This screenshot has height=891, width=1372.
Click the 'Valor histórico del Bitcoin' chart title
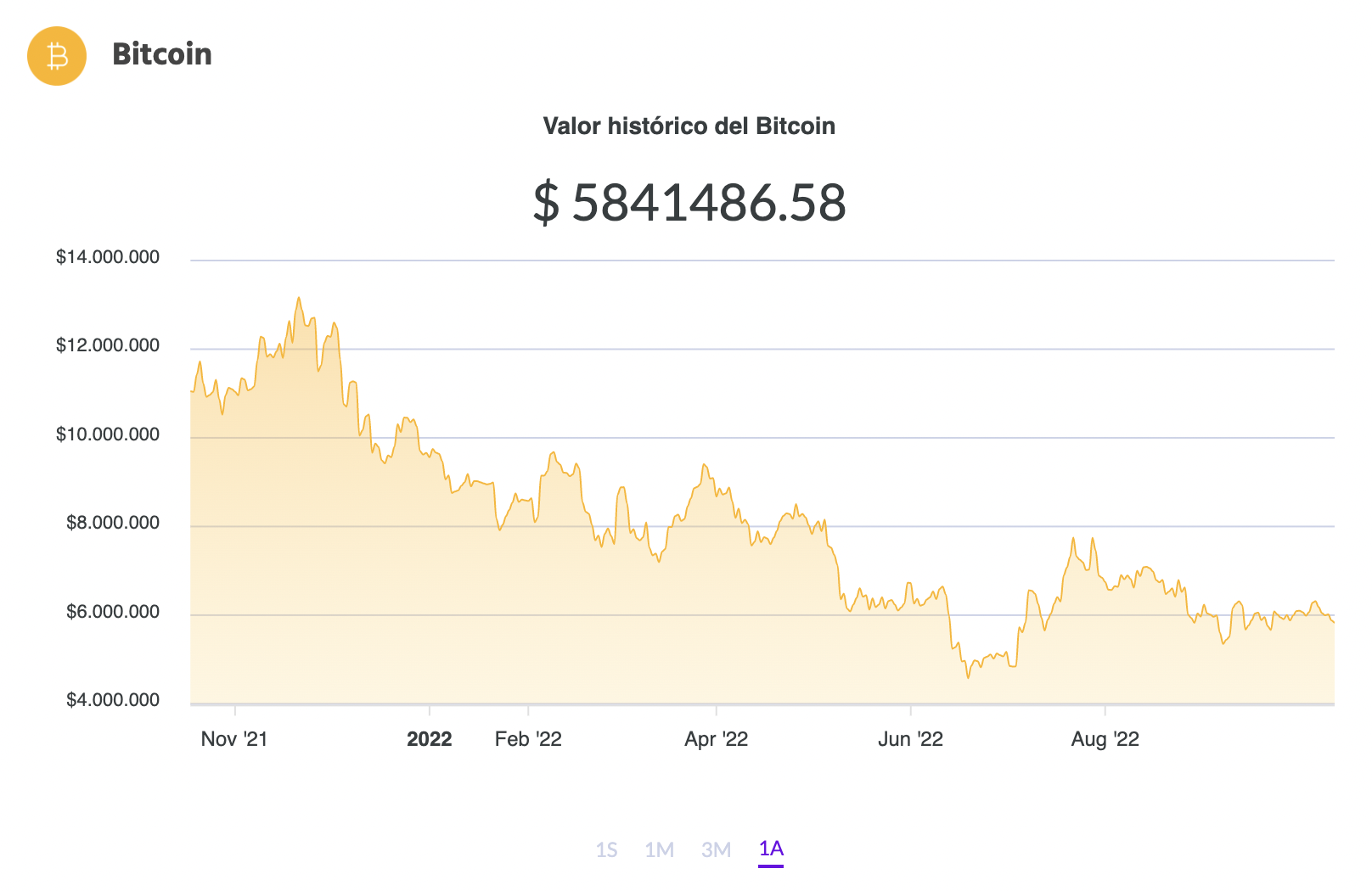689,126
